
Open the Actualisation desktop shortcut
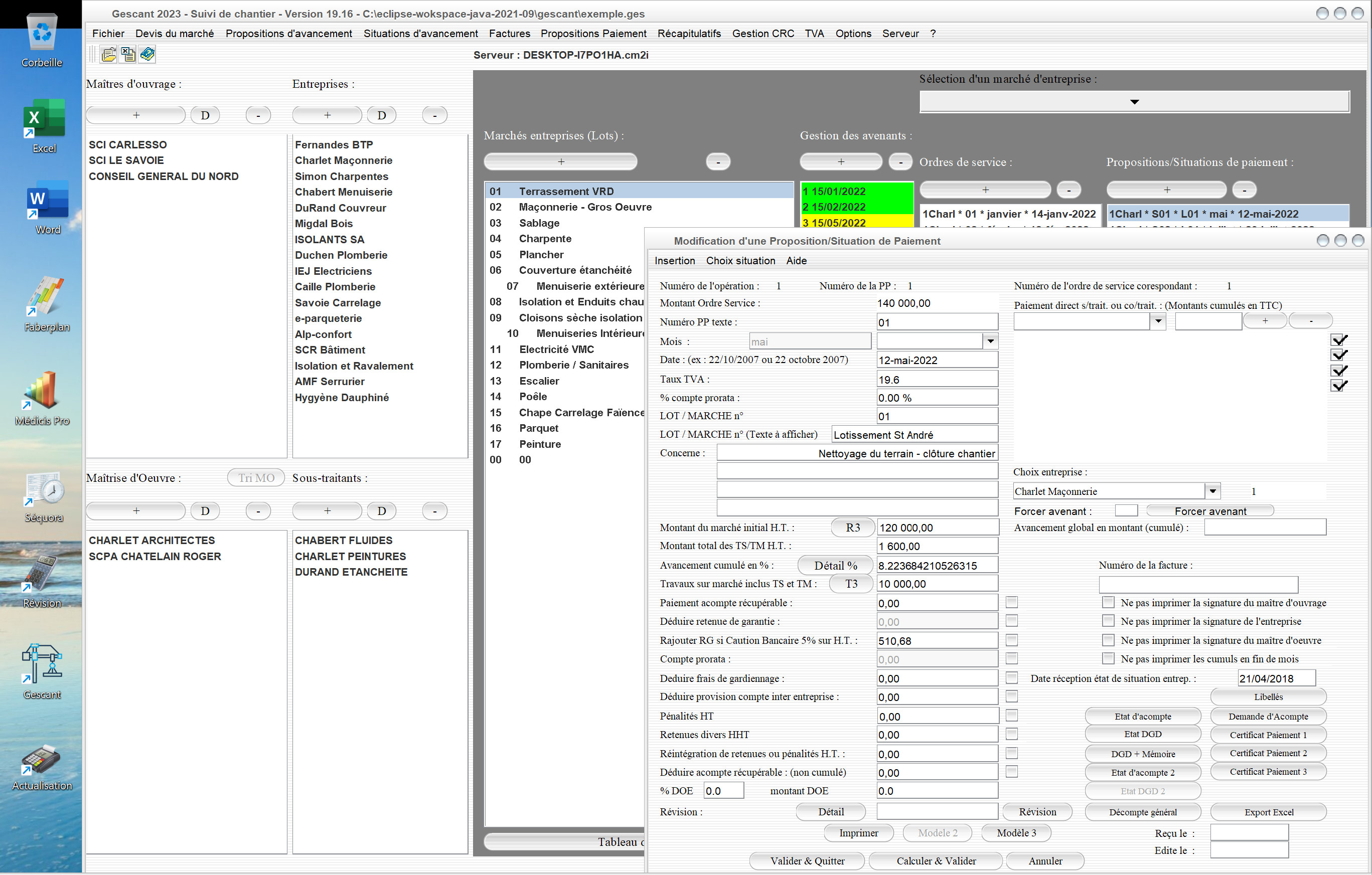[42, 766]
